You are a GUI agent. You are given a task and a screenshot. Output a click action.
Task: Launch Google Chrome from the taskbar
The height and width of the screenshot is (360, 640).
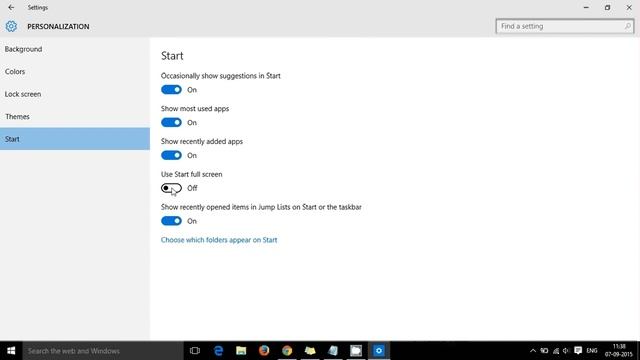click(x=287, y=351)
